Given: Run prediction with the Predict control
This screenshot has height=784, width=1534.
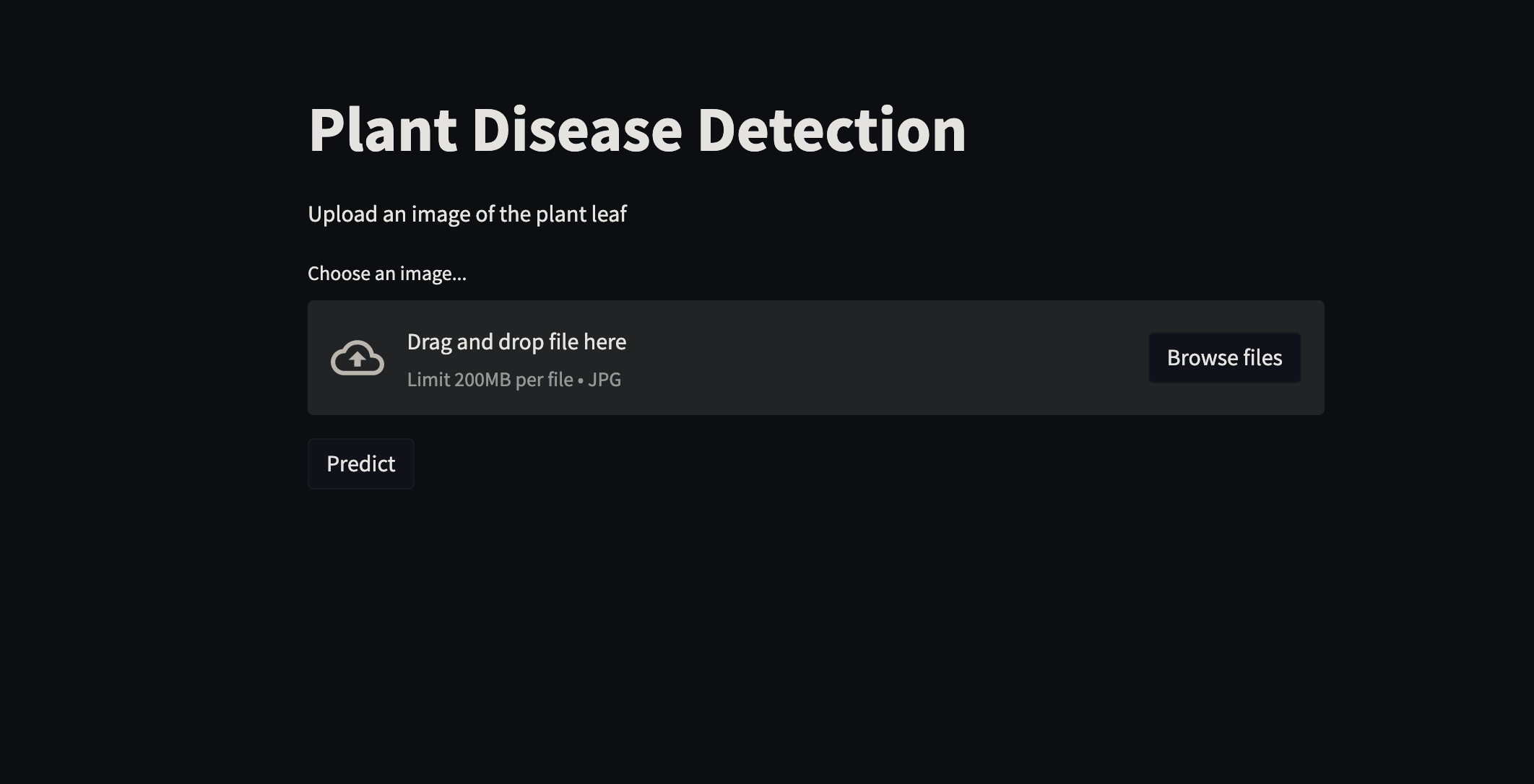Looking at the screenshot, I should pyautogui.click(x=360, y=463).
